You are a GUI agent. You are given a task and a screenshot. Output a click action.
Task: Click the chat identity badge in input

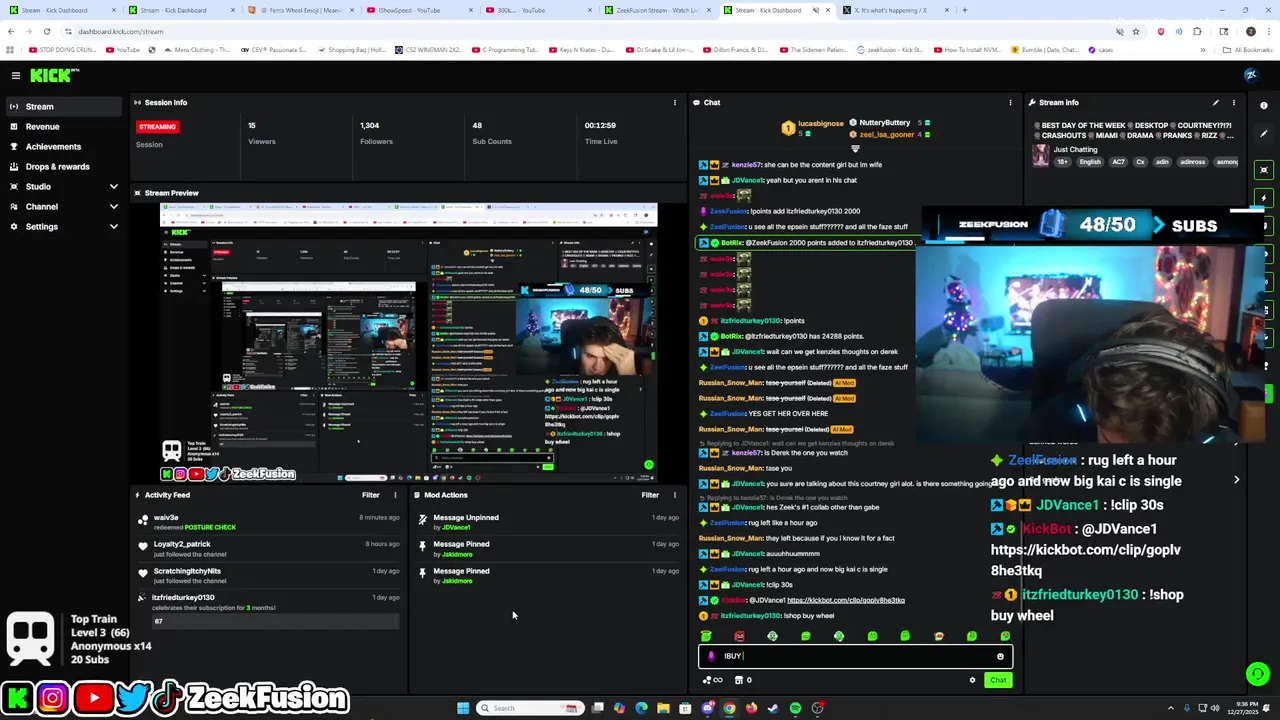[x=711, y=656]
